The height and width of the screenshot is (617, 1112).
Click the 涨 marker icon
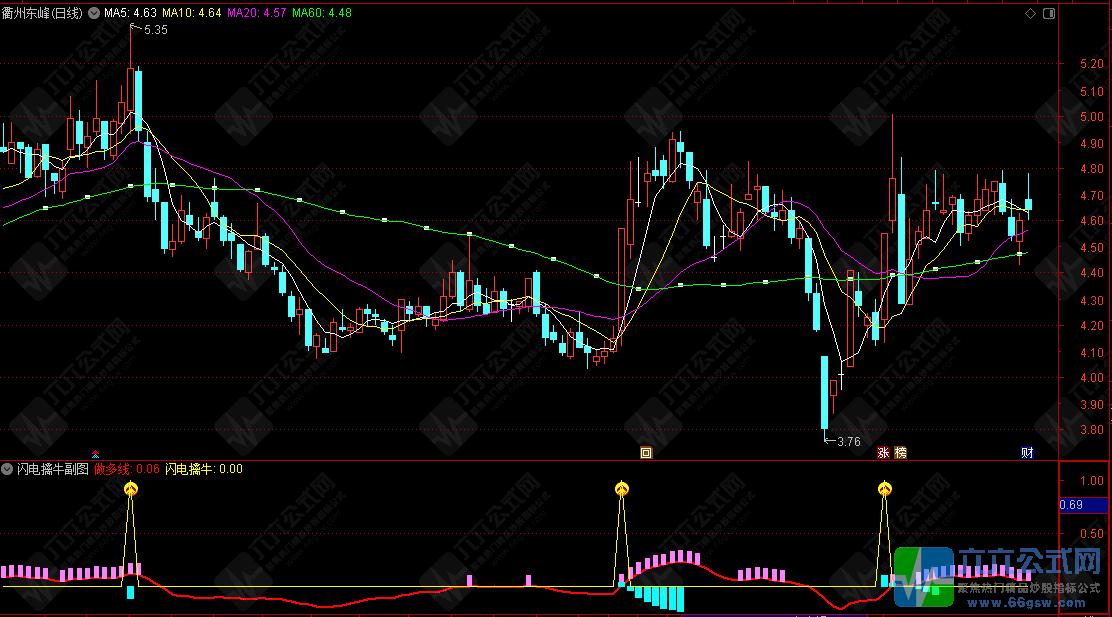(x=884, y=452)
